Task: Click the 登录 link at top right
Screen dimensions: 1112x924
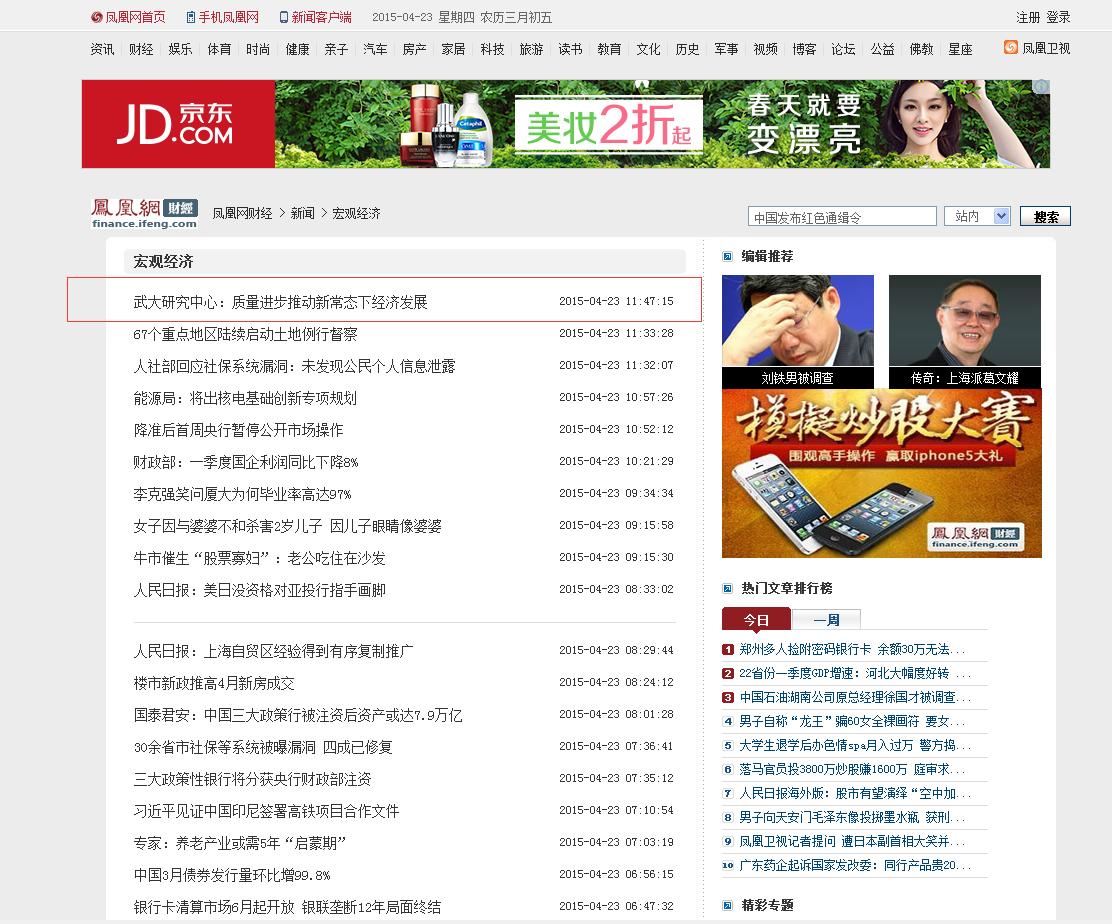Action: click(x=1058, y=17)
